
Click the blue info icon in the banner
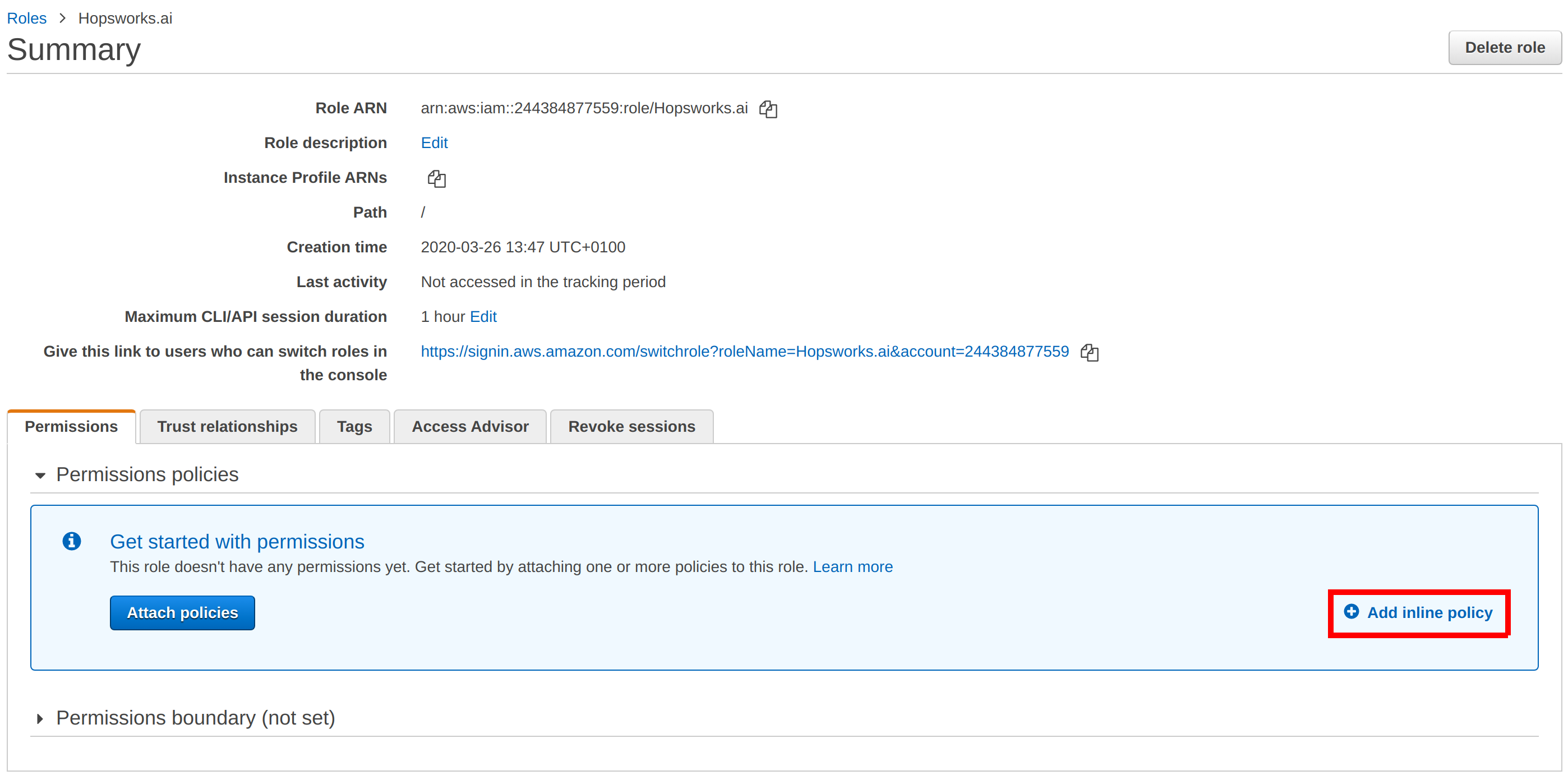72,541
